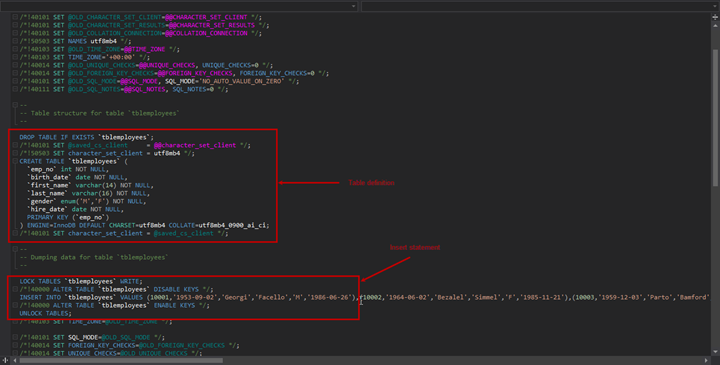Collapse the 'Dumping data for table' comment block
This screenshot has height=365, width=720.
coord(15,249)
